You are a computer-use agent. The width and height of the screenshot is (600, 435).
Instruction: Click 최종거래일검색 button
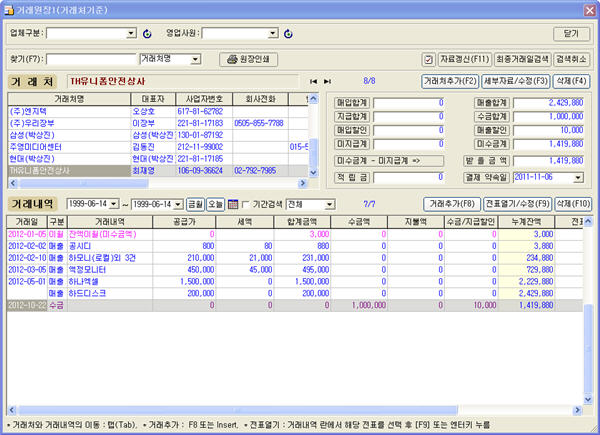point(522,60)
